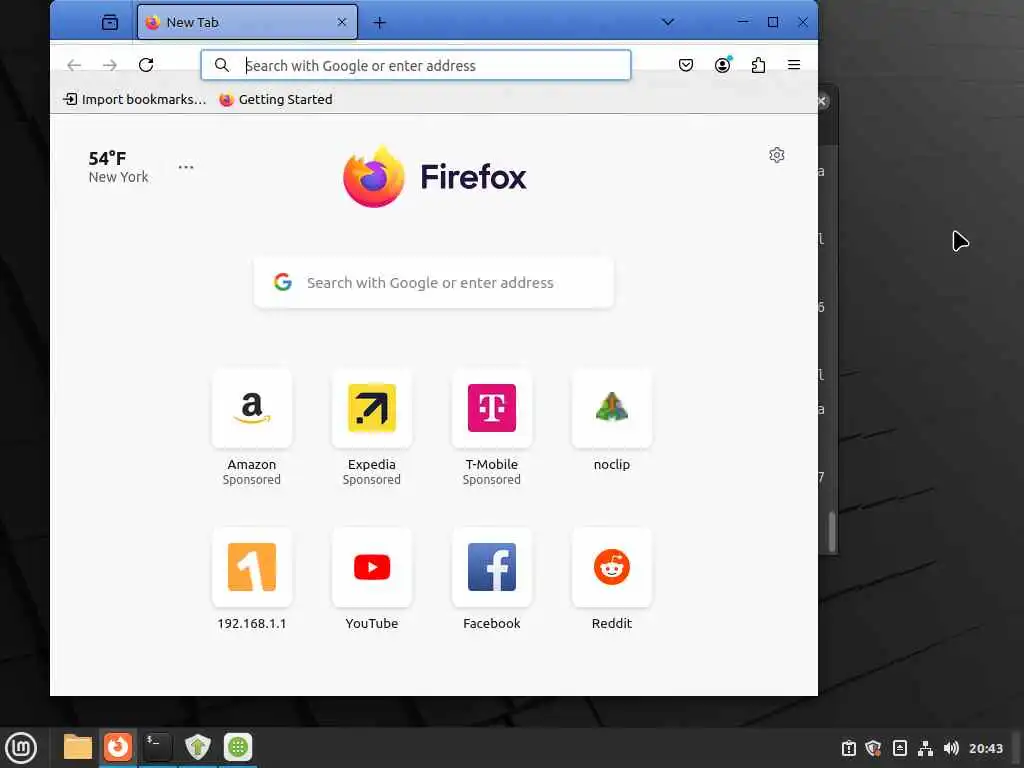Open the Getting Started bookmark
This screenshot has width=1024, height=768.
coord(276,99)
